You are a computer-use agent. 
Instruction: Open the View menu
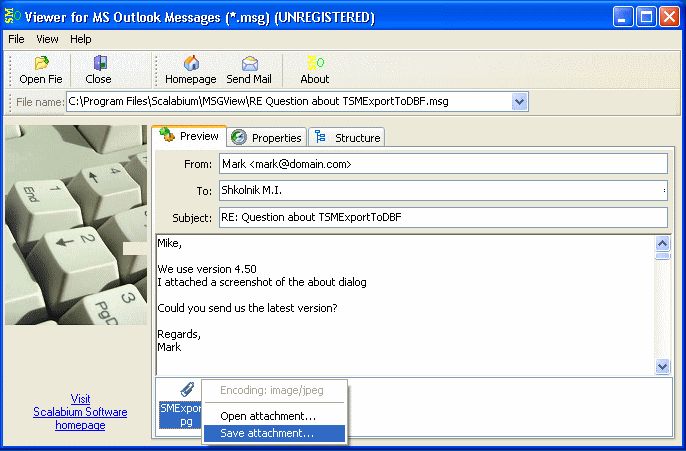(x=47, y=39)
